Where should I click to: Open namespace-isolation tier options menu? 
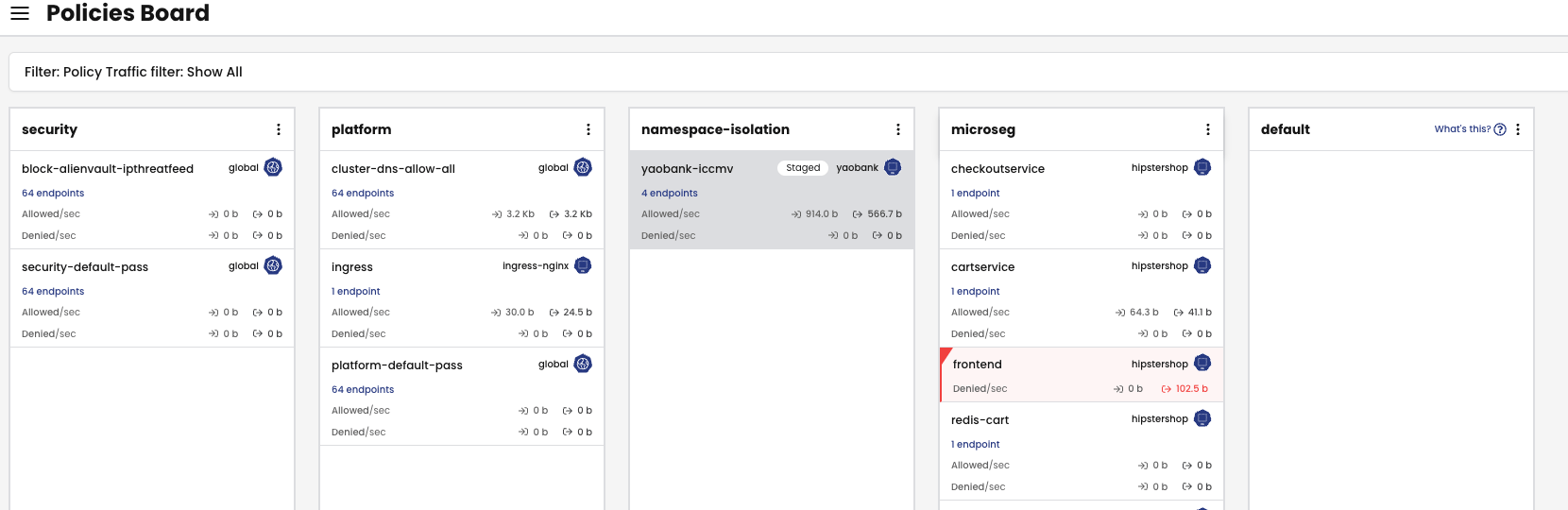898,129
